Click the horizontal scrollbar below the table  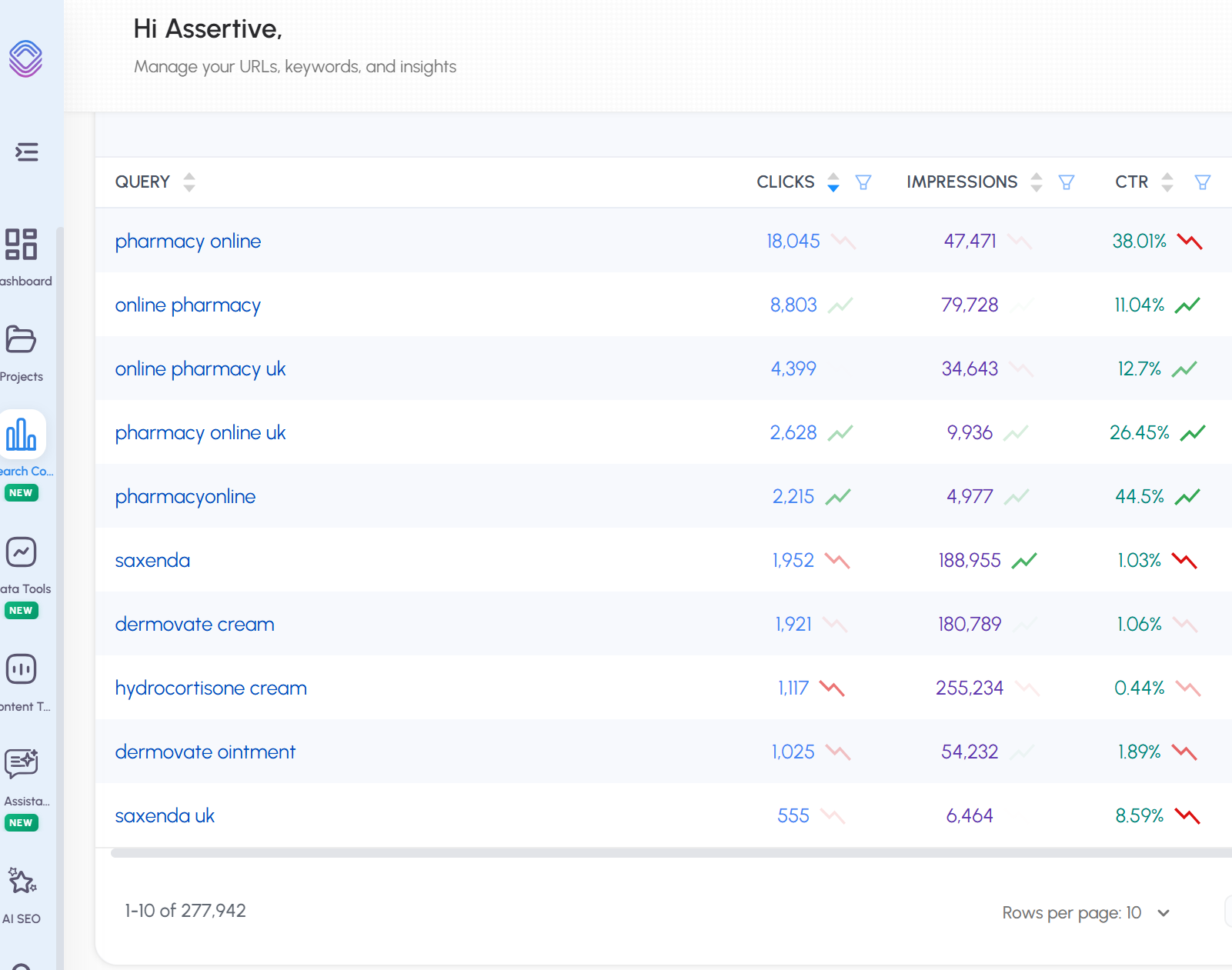[669, 852]
